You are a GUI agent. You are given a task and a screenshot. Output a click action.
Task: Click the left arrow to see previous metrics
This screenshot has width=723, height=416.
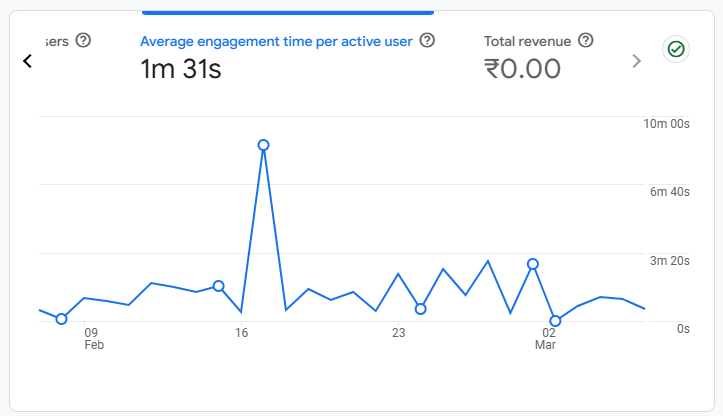(x=28, y=61)
